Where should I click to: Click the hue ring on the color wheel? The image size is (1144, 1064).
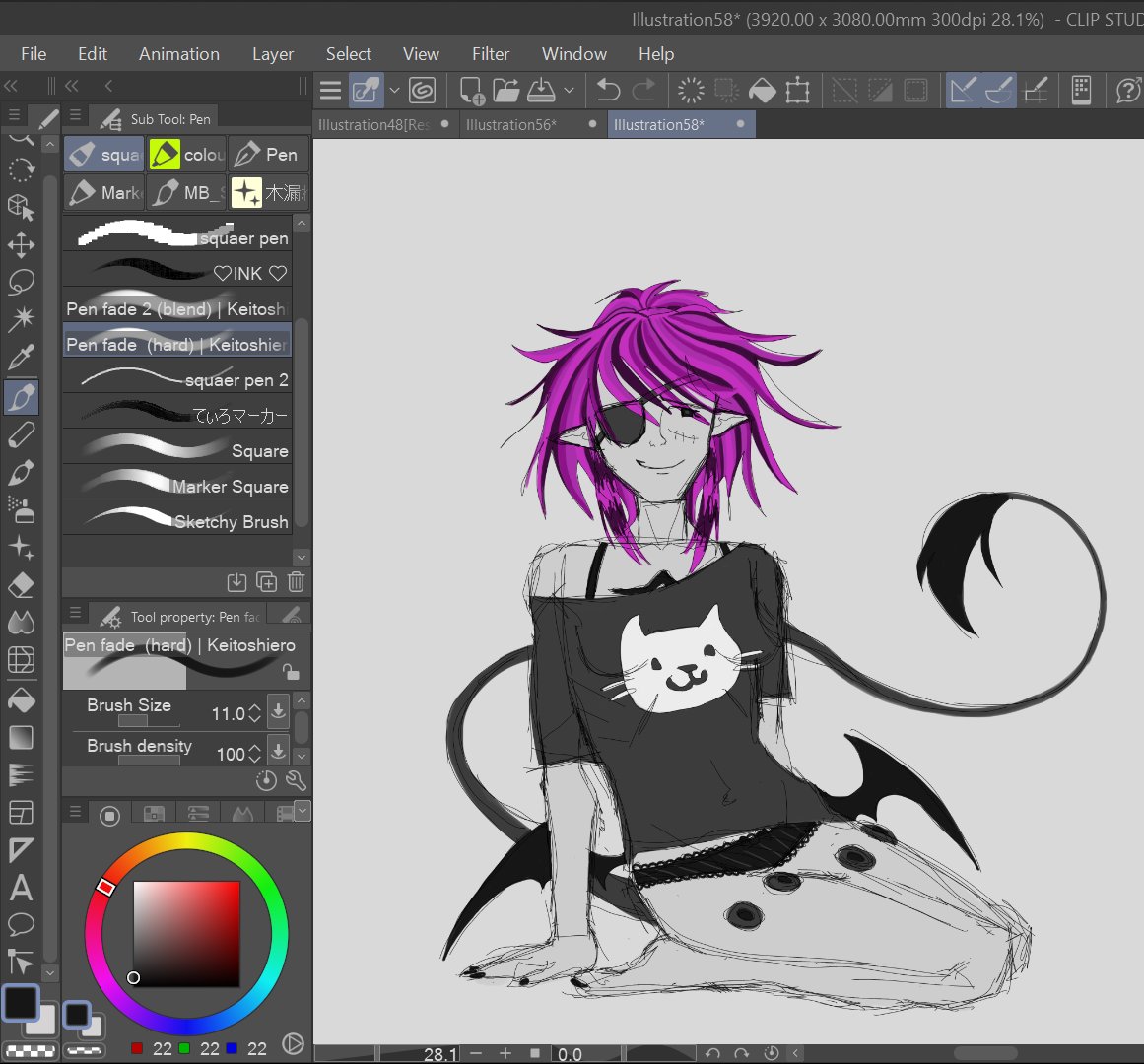186,933
